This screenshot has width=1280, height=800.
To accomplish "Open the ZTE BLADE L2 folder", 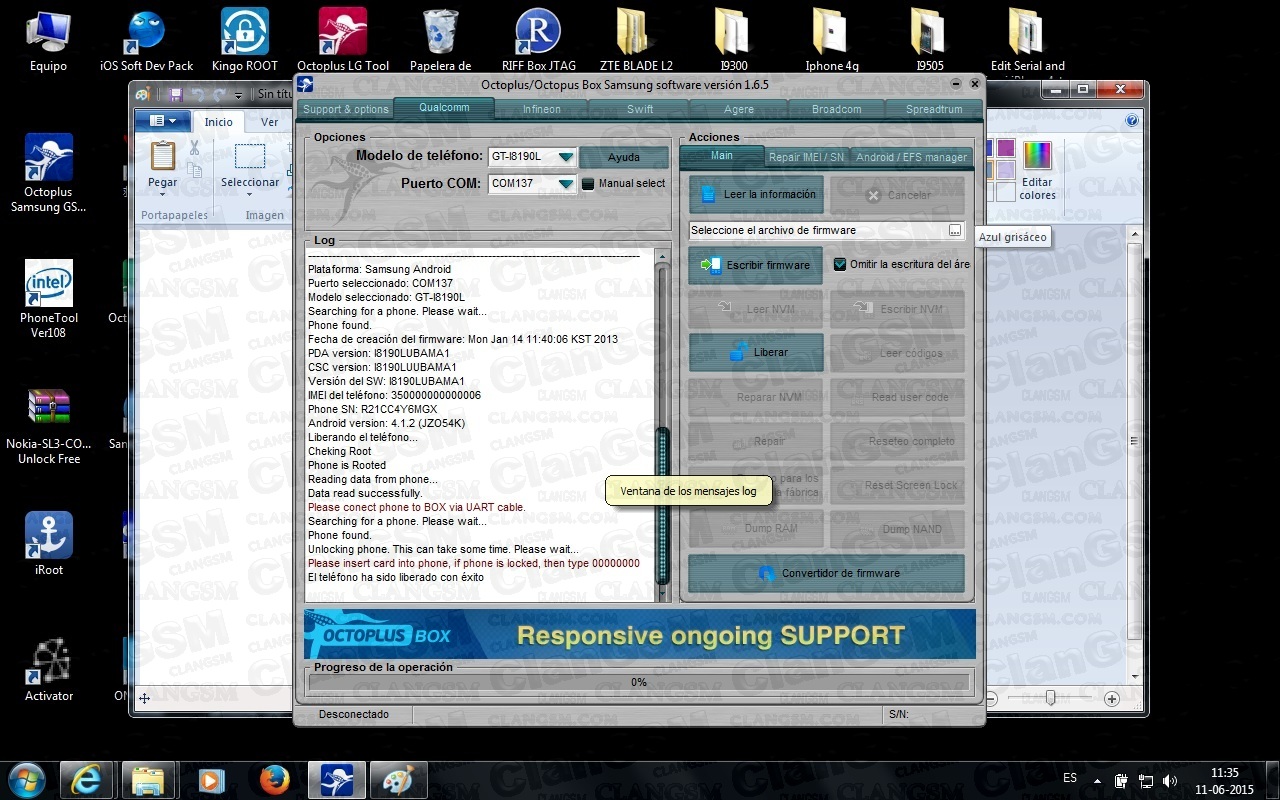I will point(636,40).
